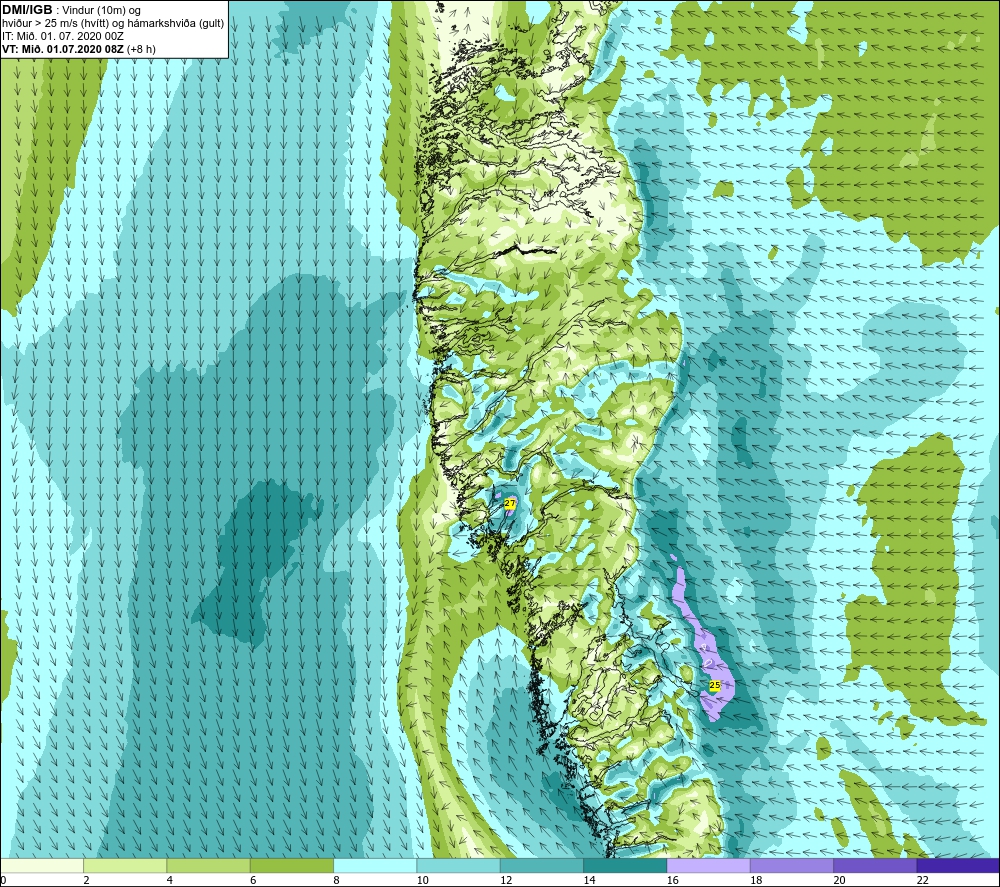Click the 16–18 m/s lilac legend swatch

[x=708, y=865]
